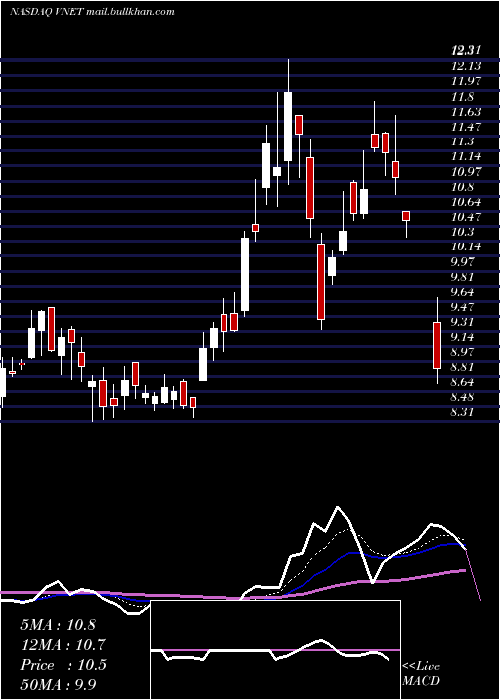Image resolution: width=500 pixels, height=700 pixels.
Task: Click the 5MA : 10.8 readout
Action: click(x=58, y=625)
